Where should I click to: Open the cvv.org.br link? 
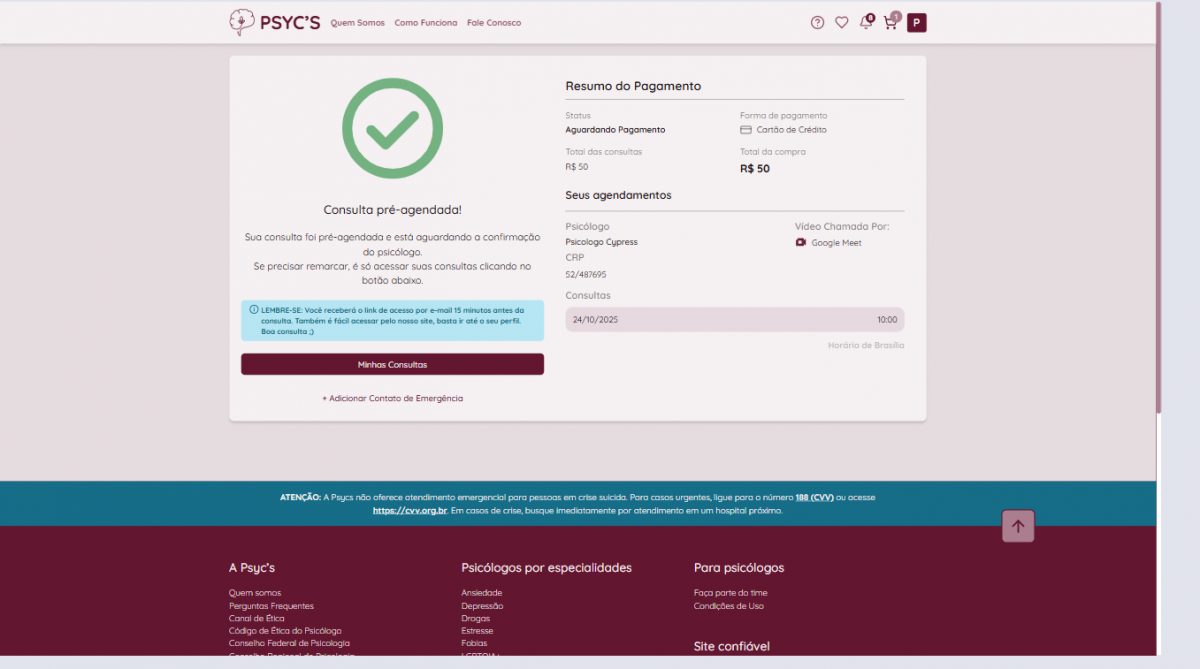409,510
